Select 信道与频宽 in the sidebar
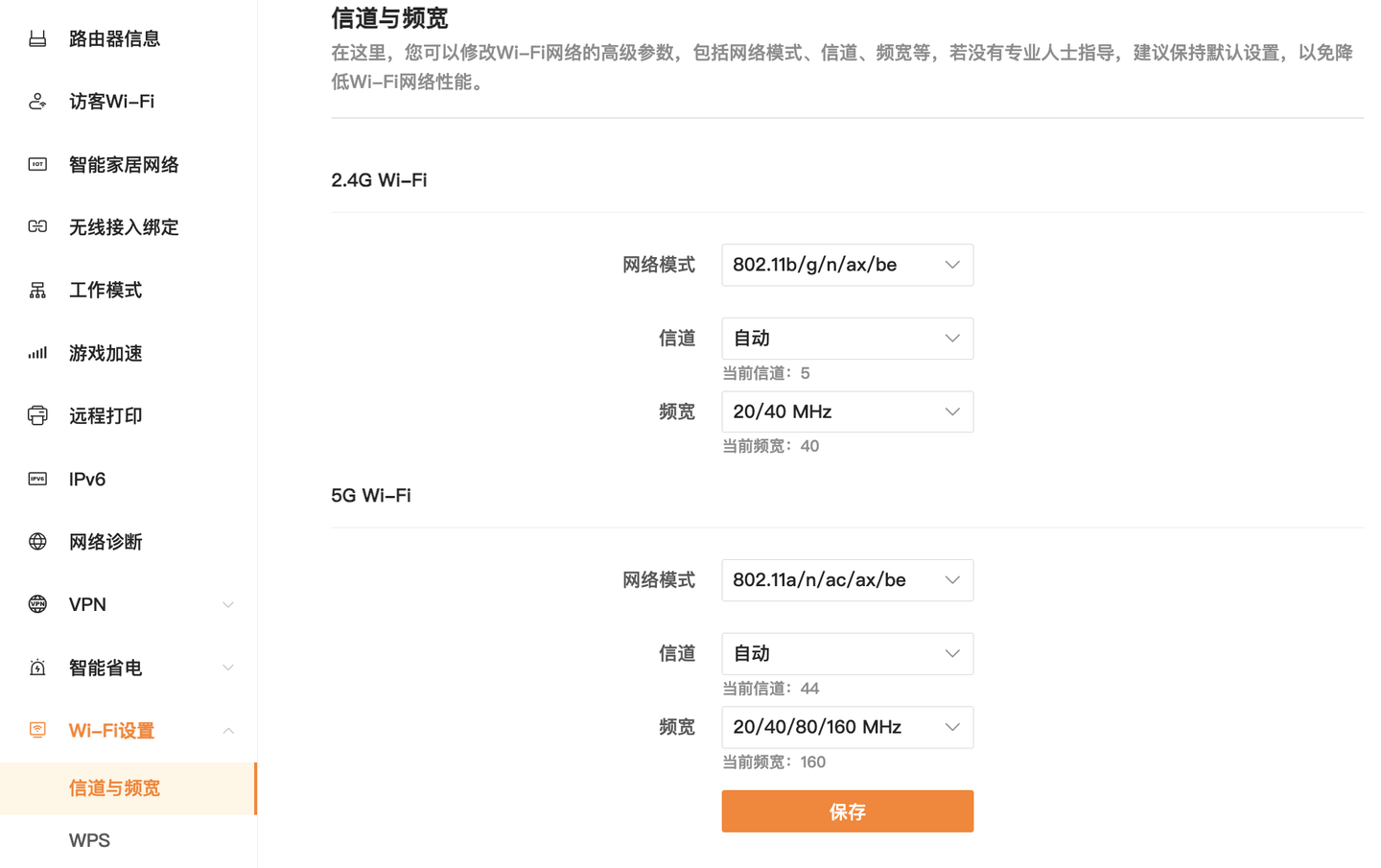The image size is (1381, 868). [x=114, y=788]
